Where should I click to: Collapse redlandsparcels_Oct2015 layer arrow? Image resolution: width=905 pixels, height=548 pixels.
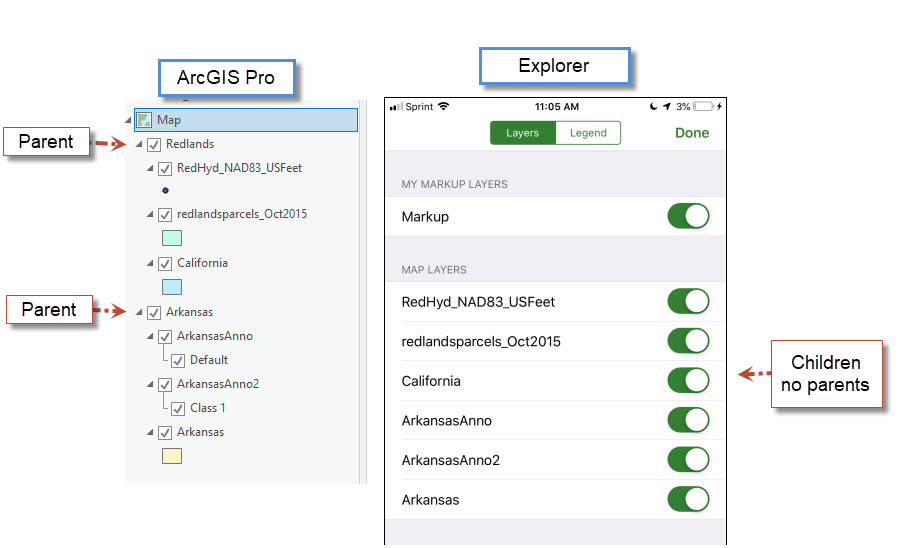(x=150, y=214)
